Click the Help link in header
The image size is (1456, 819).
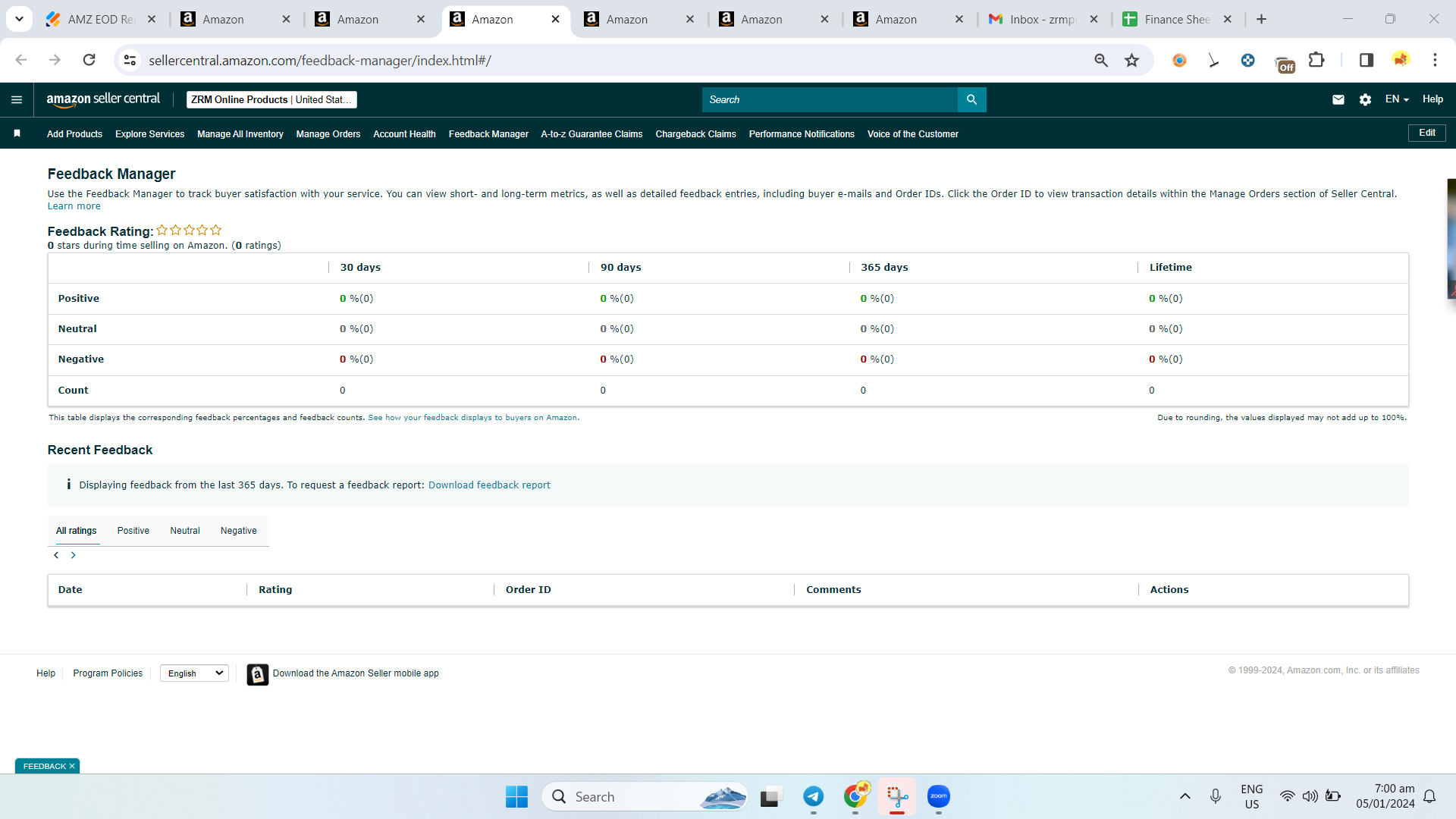click(x=1432, y=99)
